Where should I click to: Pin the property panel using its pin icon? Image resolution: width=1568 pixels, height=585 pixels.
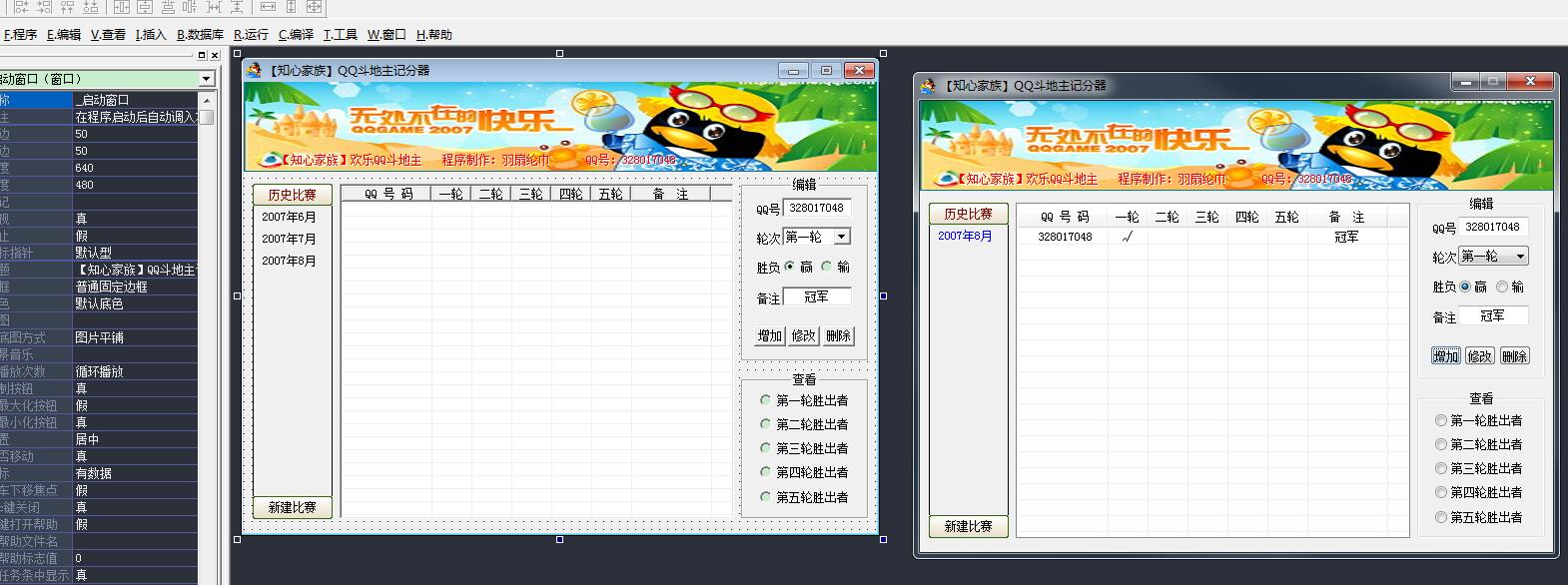(202, 56)
